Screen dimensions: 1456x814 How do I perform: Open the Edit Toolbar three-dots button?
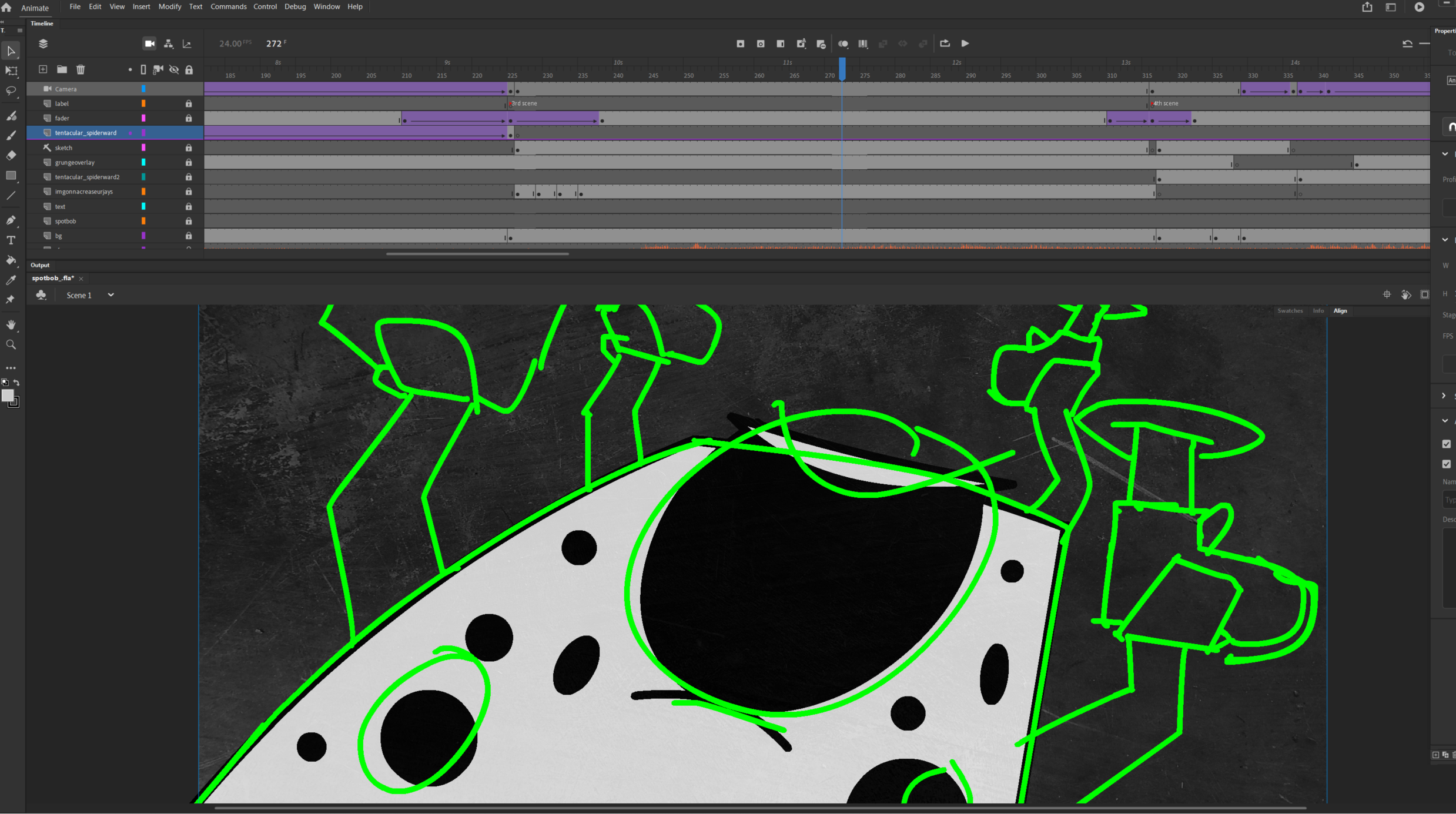(x=11, y=368)
